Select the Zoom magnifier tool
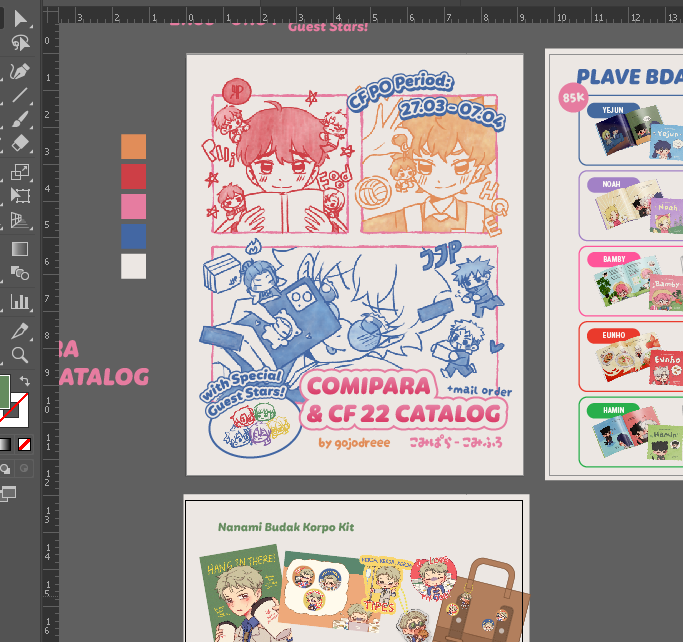The width and height of the screenshot is (683, 642). tap(20, 355)
